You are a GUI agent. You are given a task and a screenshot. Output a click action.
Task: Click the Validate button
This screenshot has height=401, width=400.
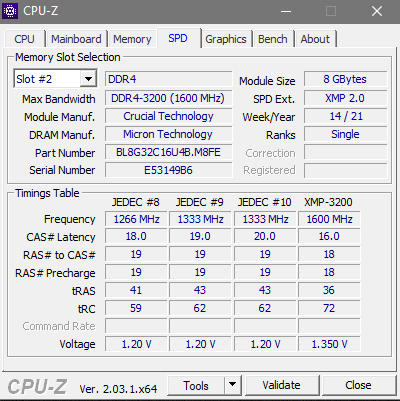(282, 385)
